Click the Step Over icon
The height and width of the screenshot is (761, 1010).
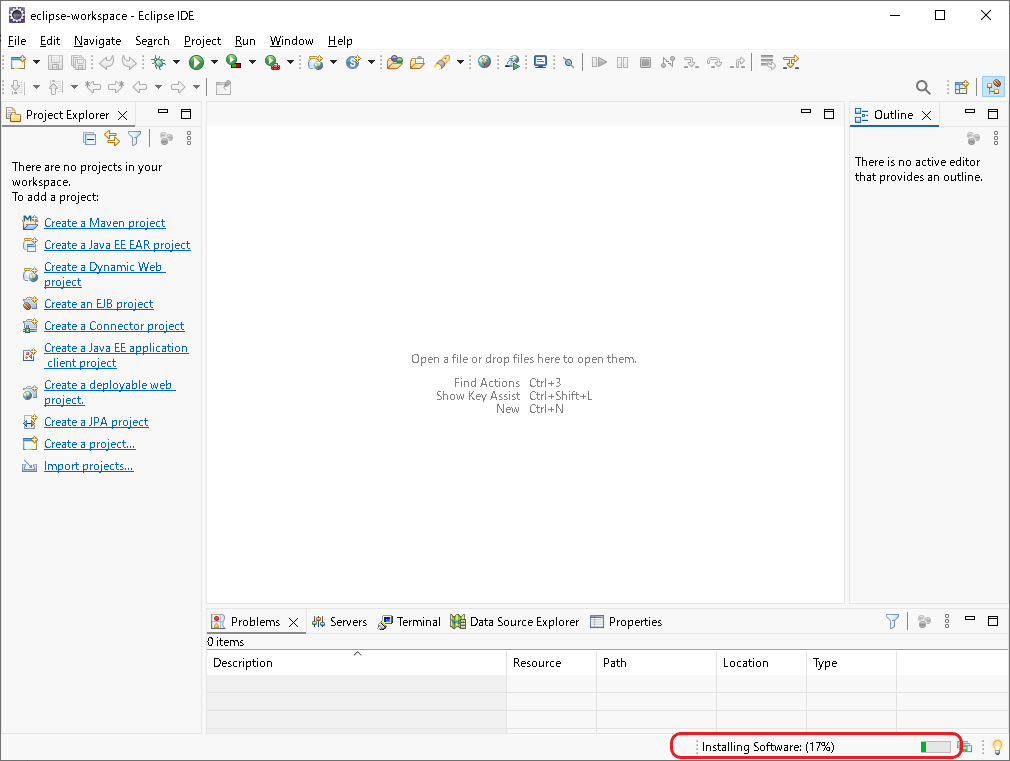[714, 63]
